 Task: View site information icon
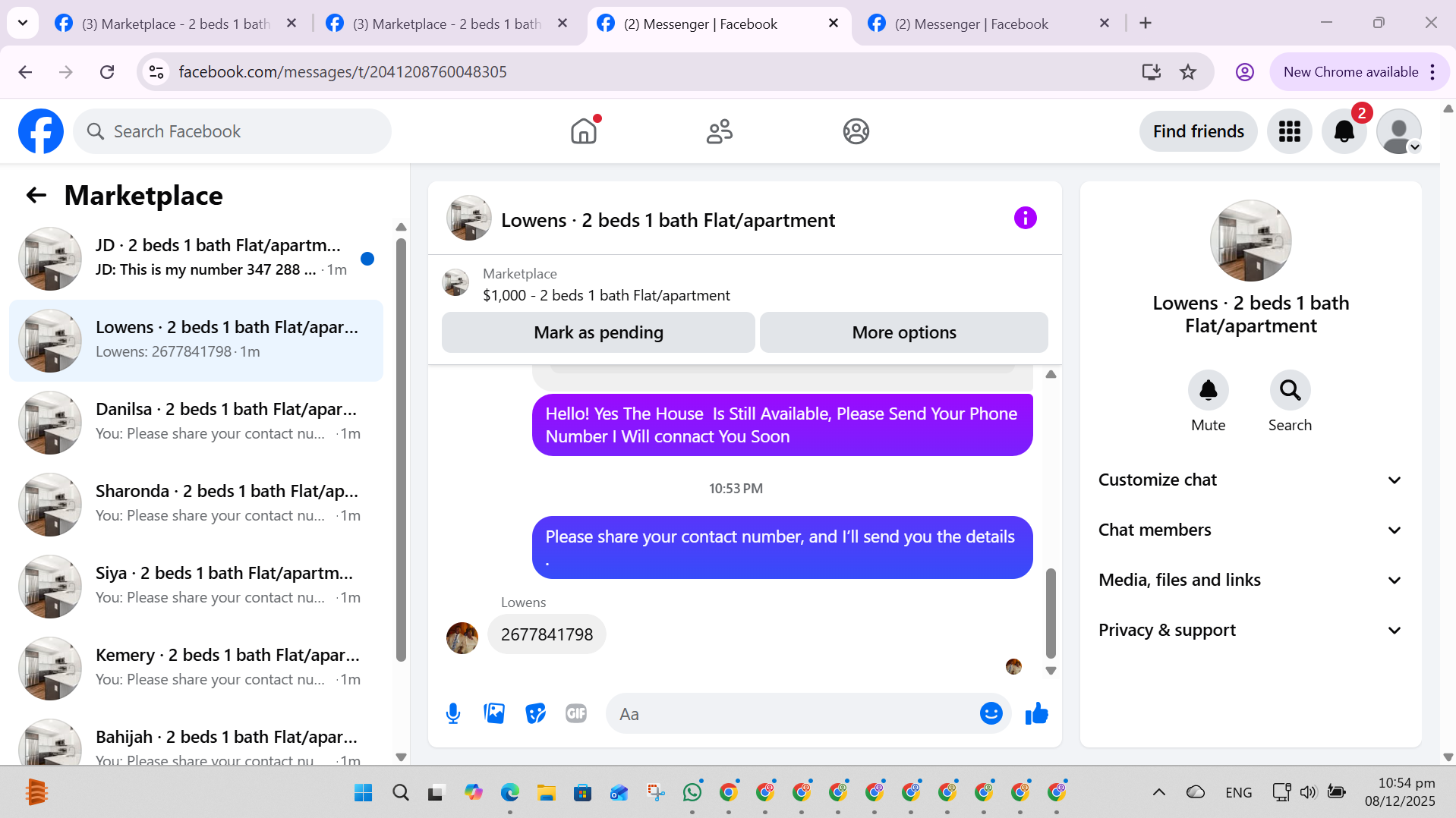coord(156,72)
